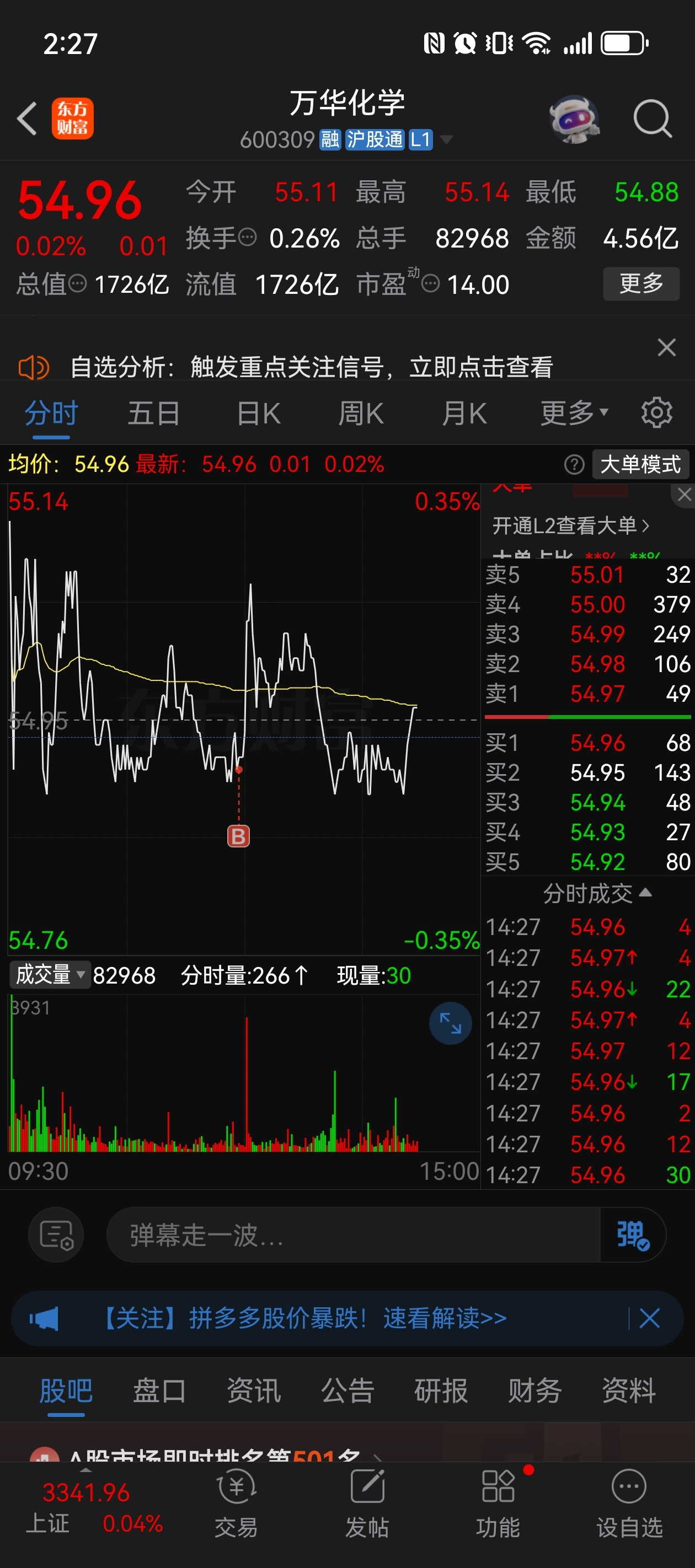Tap the 融 margin trading badge
The width and height of the screenshot is (695, 1568).
(x=330, y=139)
